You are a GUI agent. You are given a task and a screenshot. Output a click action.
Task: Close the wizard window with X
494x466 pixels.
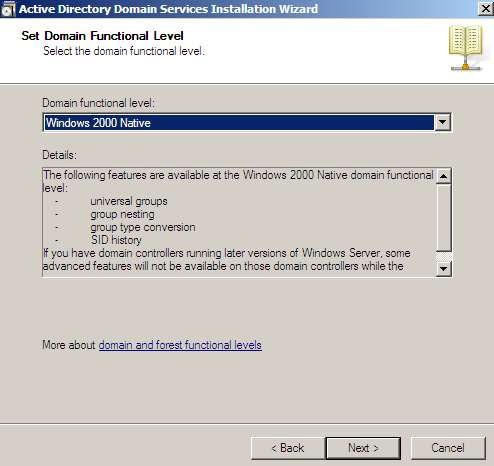pos(486,9)
